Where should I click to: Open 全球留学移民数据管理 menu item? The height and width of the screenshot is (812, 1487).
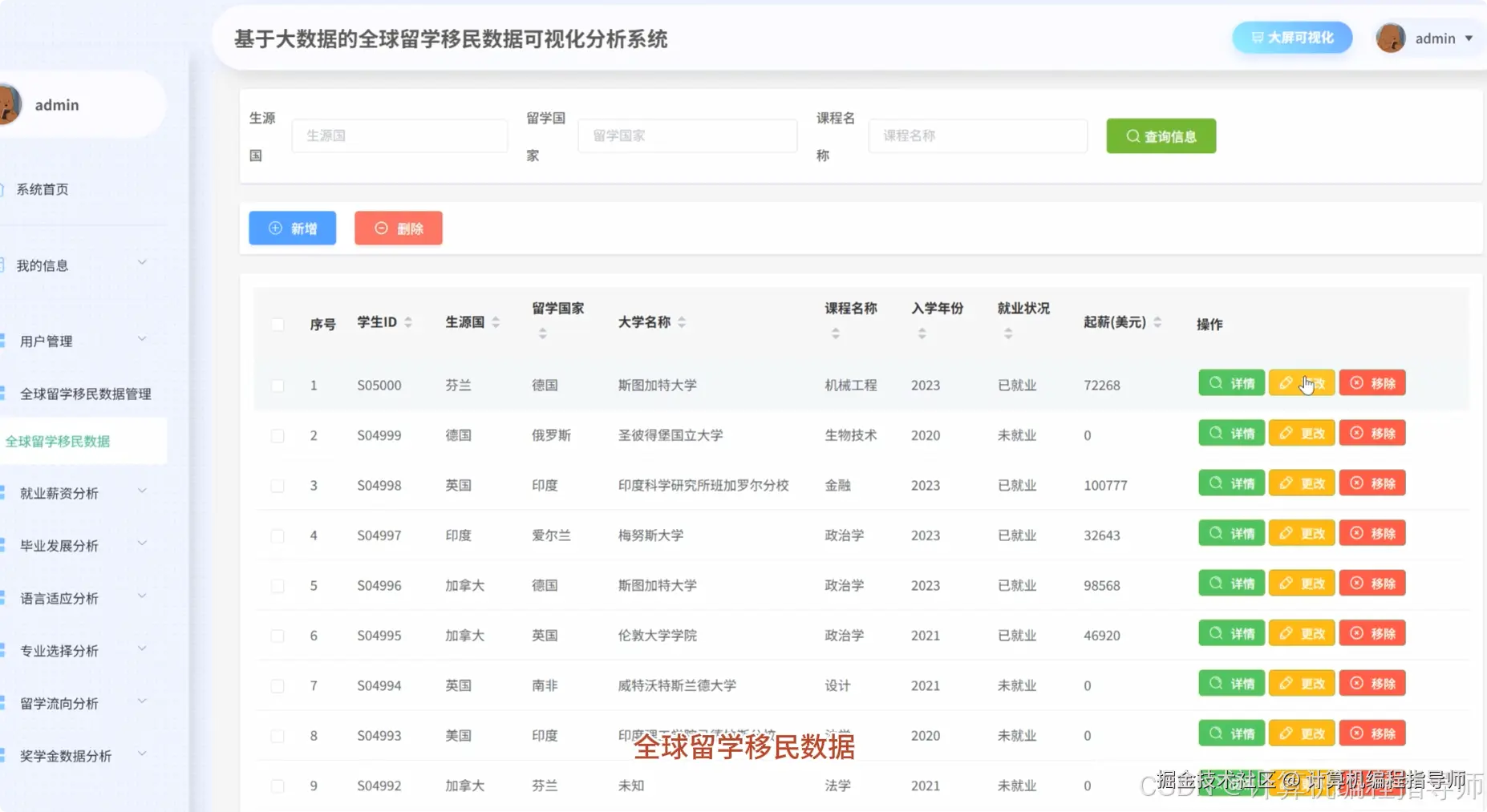(84, 393)
